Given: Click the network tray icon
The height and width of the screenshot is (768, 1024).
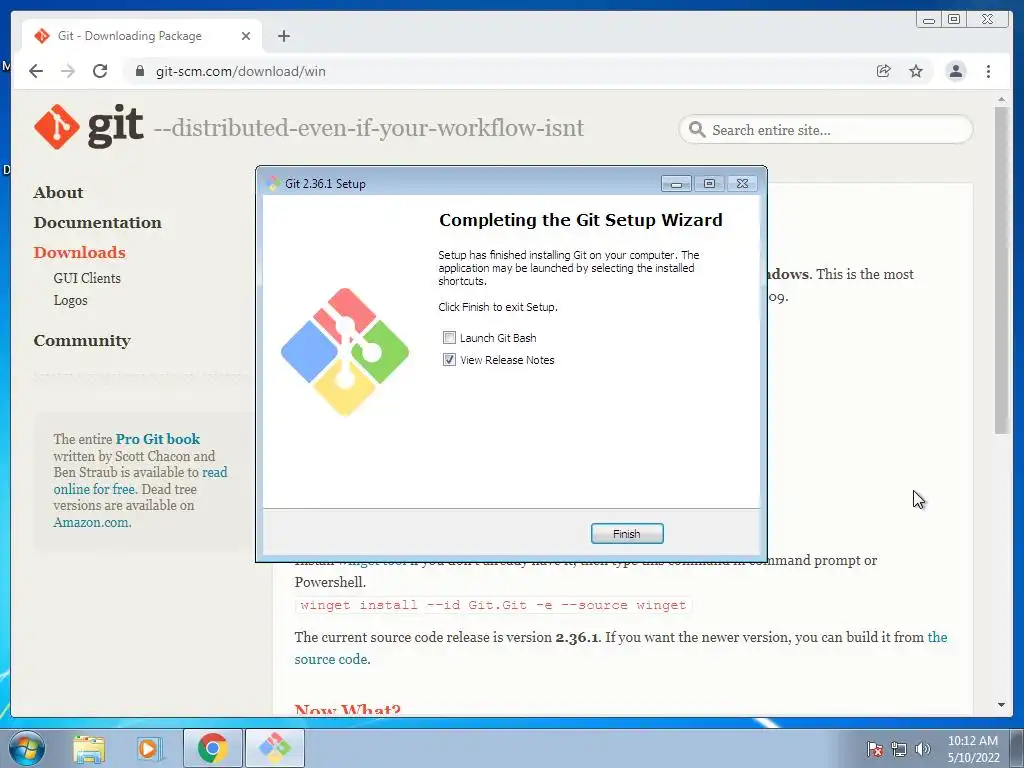Looking at the screenshot, I should pos(899,749).
